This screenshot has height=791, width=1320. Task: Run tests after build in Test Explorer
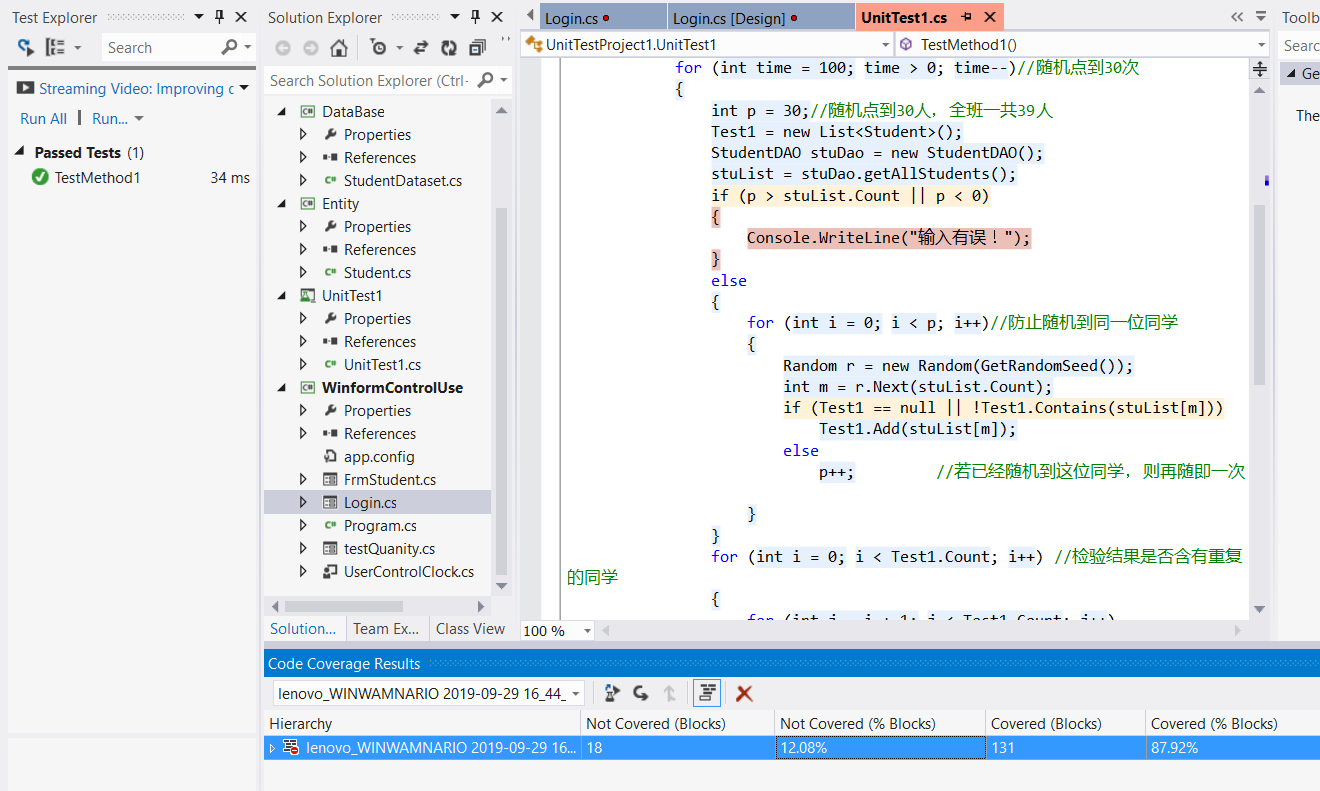(x=26, y=47)
